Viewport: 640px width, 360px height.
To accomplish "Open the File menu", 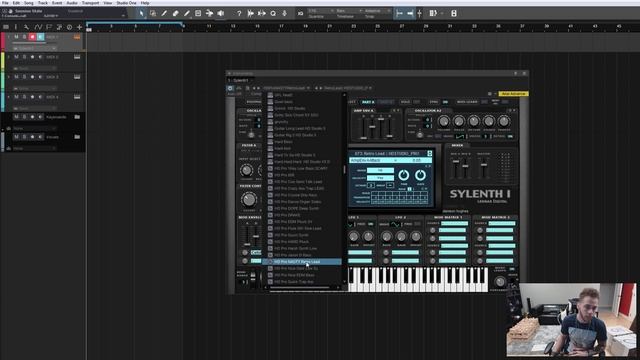I will click(x=5, y=3).
